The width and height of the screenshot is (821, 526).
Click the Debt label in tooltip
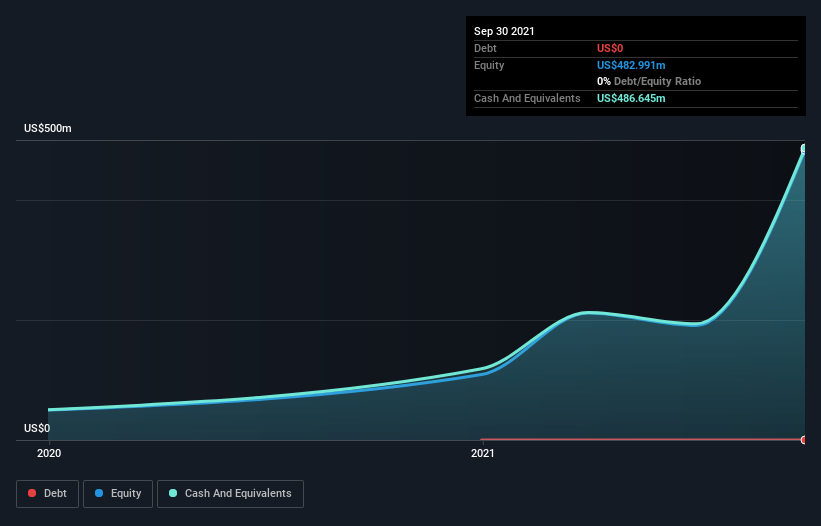485,48
